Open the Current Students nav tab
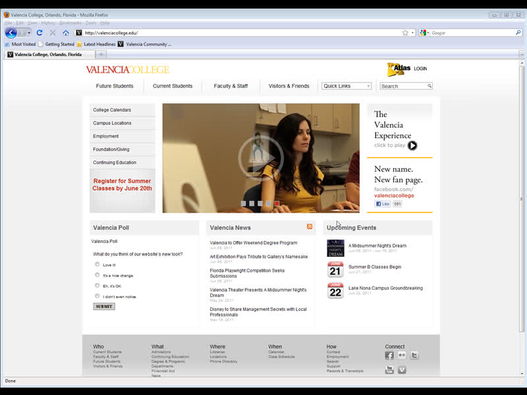This screenshot has width=527, height=395. point(172,86)
